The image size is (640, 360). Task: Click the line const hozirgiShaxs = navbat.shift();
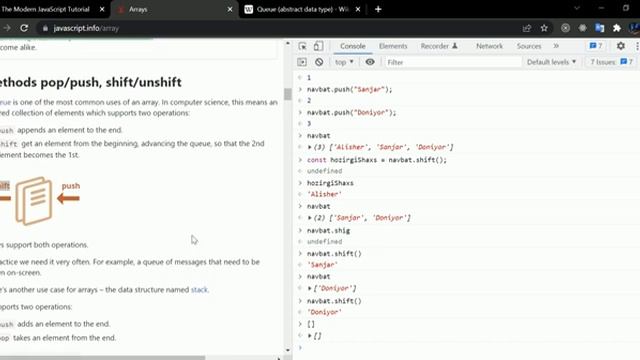pyautogui.click(x=377, y=160)
